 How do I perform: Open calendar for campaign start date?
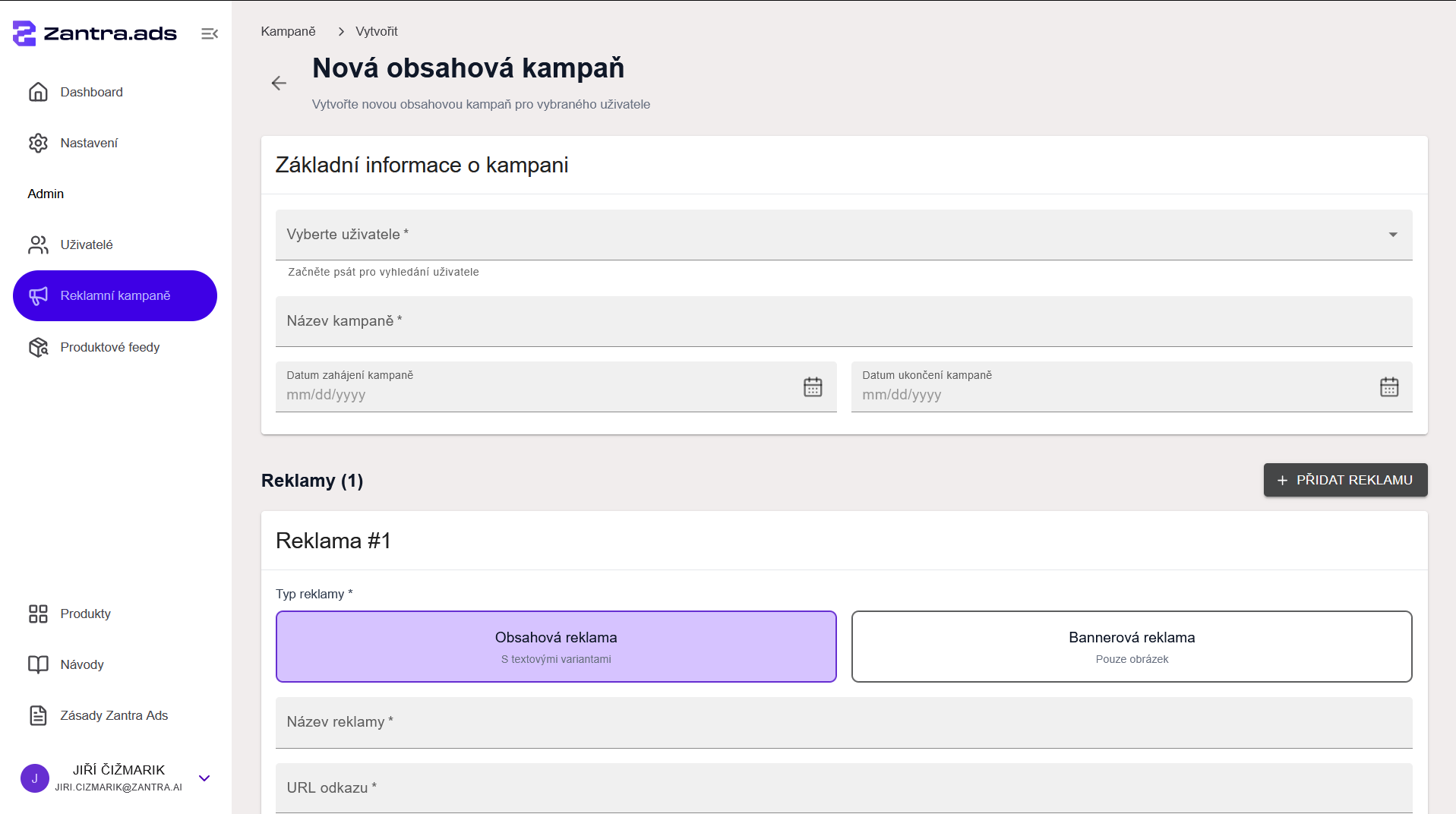click(x=813, y=386)
